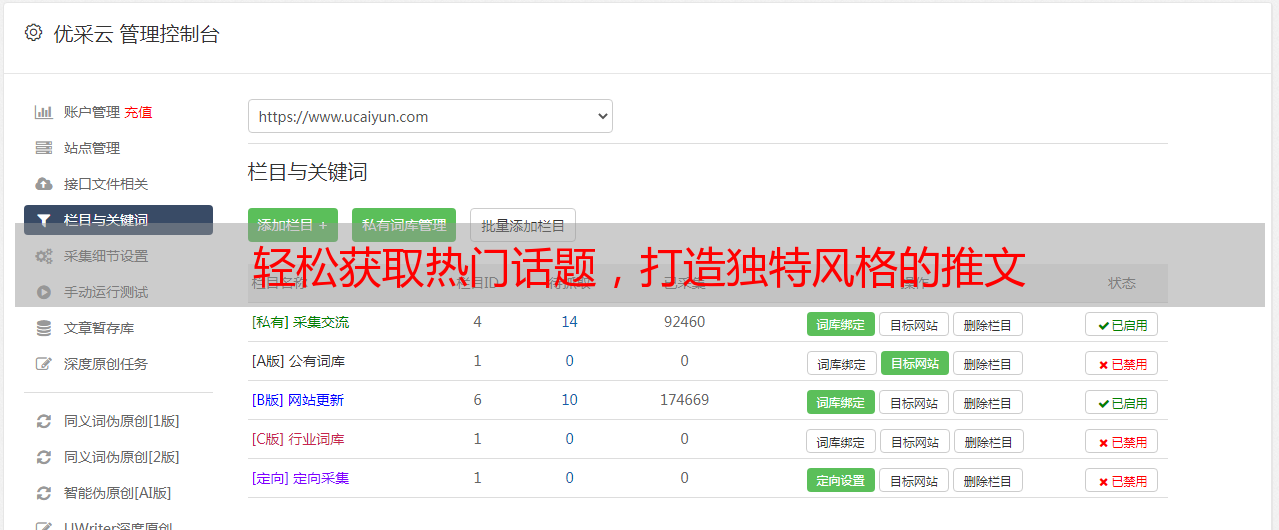Click the 深度原创任务 edit icon
1279x530 pixels.
(44, 364)
